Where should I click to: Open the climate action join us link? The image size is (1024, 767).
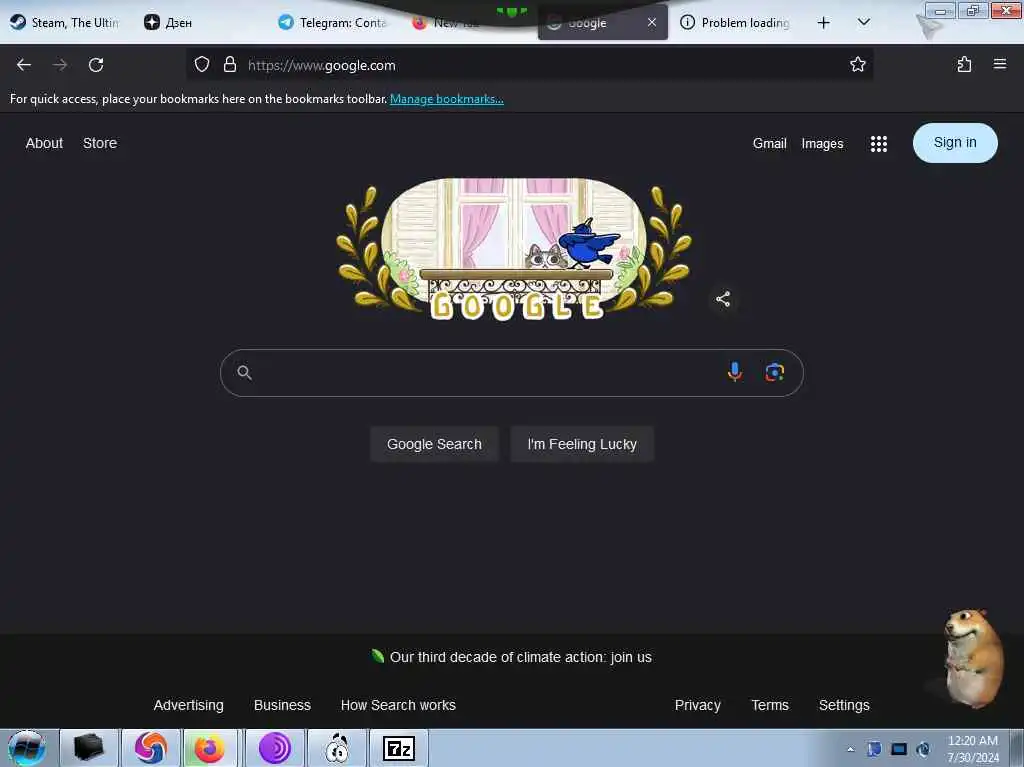[520, 657]
